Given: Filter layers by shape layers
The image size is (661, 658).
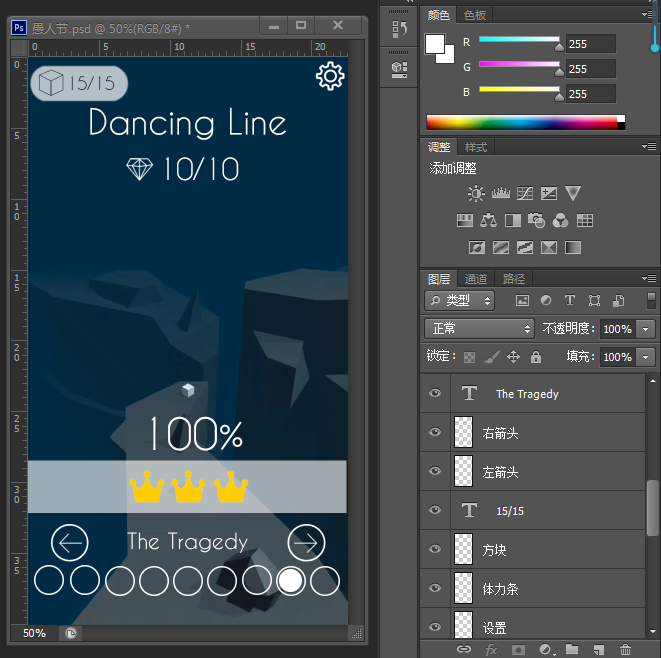Looking at the screenshot, I should (x=594, y=301).
